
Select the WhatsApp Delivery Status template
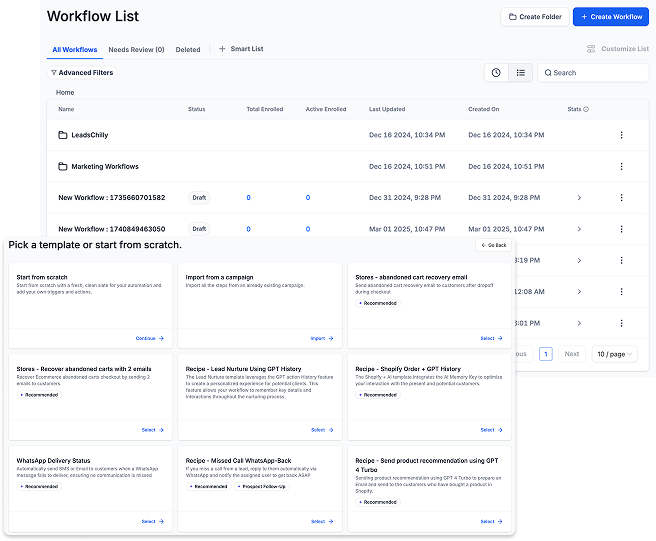152,521
